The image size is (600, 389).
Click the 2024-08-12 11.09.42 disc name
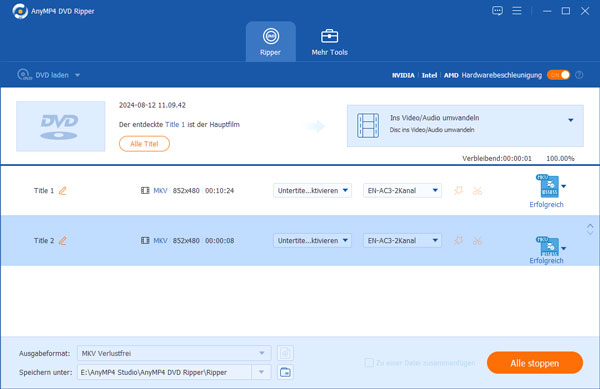(x=152, y=105)
